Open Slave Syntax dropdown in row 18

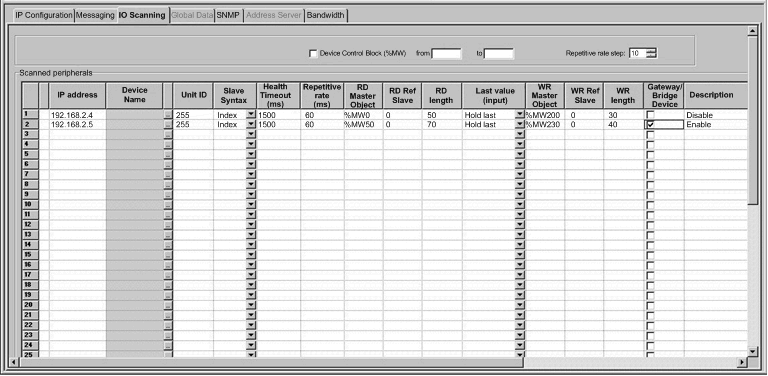tap(251, 285)
